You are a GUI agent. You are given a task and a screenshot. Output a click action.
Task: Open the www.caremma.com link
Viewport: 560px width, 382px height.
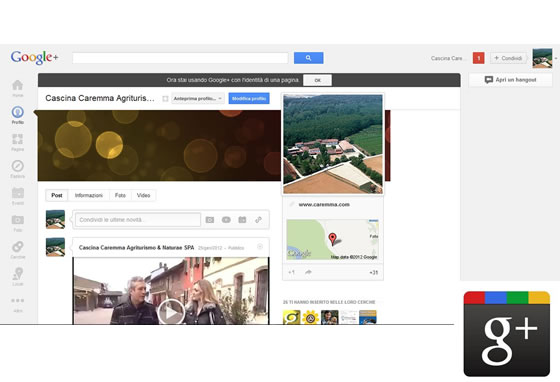(x=324, y=205)
